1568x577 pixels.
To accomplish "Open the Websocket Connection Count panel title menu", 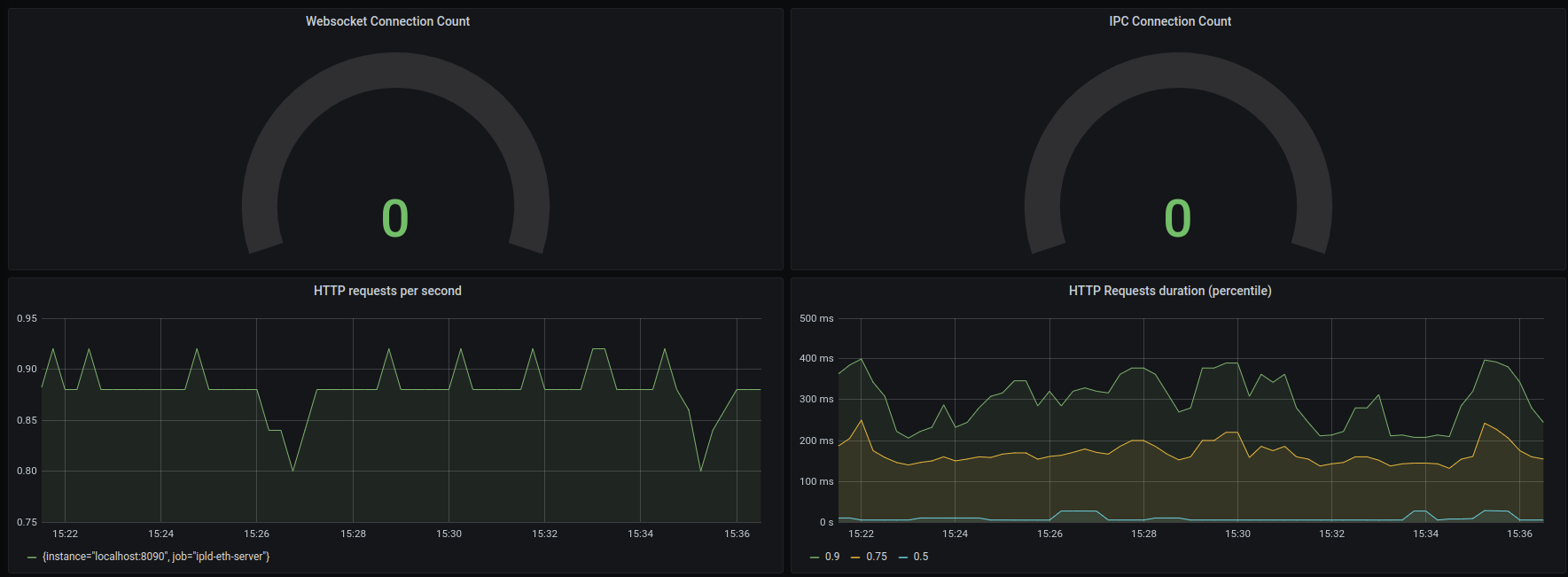I will pyautogui.click(x=387, y=21).
